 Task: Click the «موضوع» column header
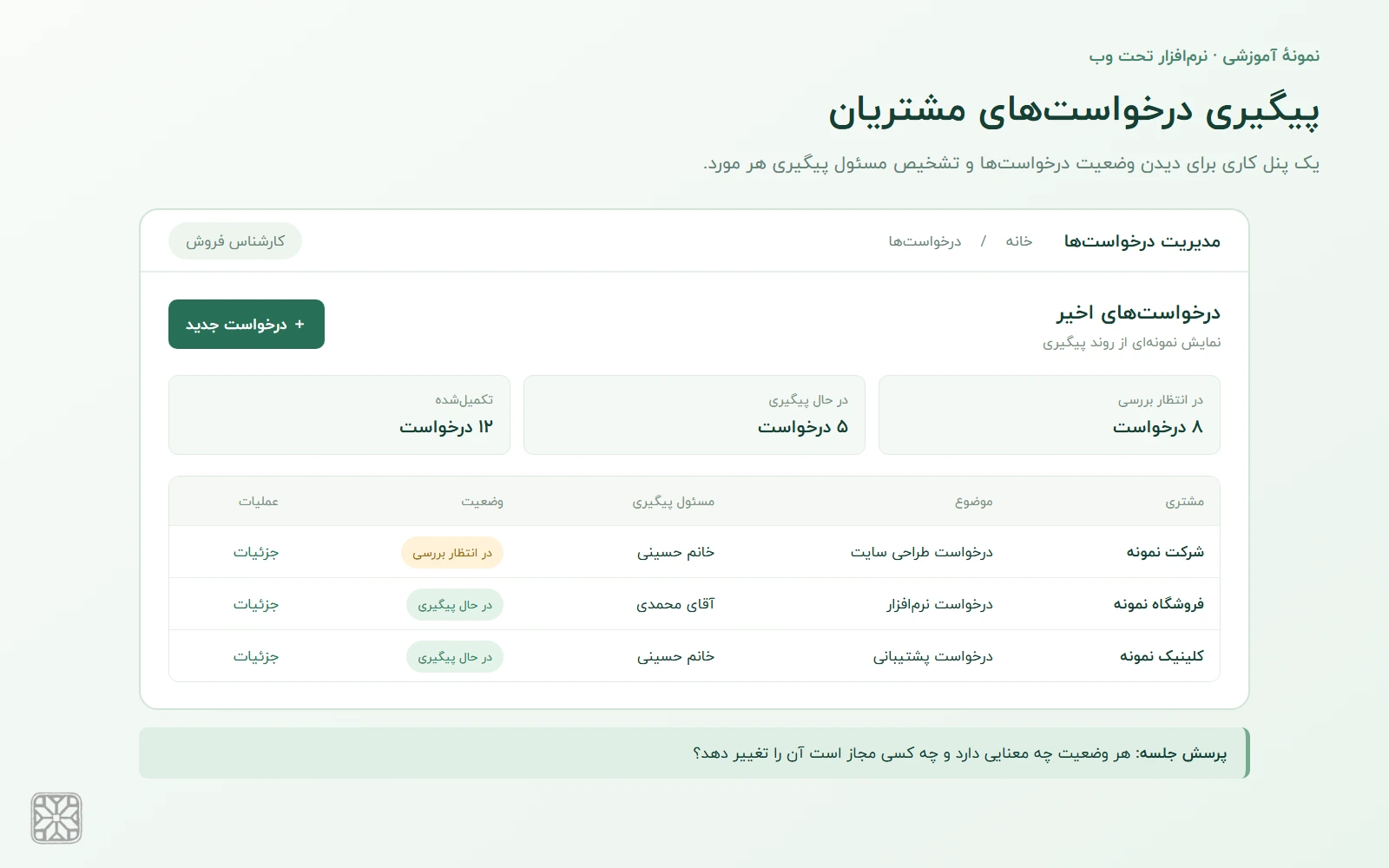(974, 502)
